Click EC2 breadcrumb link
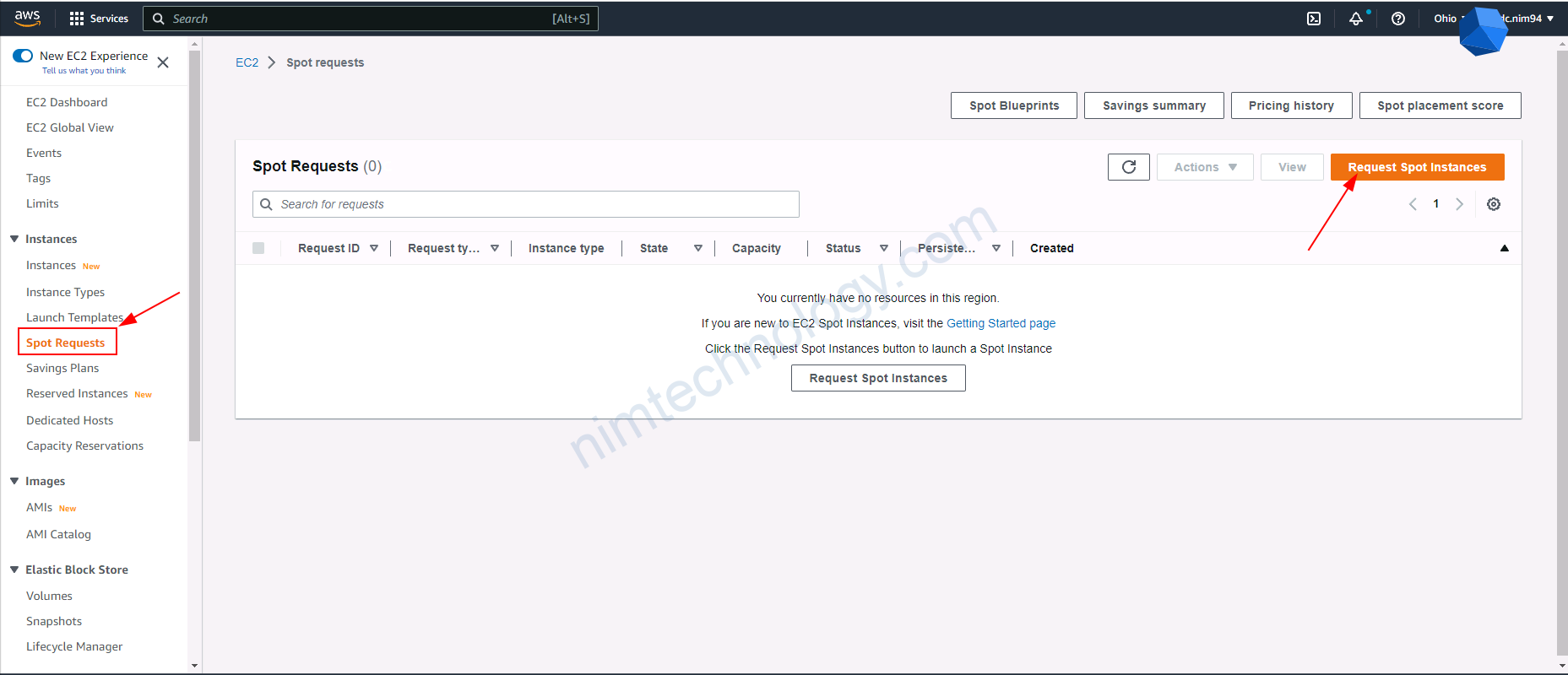Image resolution: width=1568 pixels, height=675 pixels. tap(247, 62)
